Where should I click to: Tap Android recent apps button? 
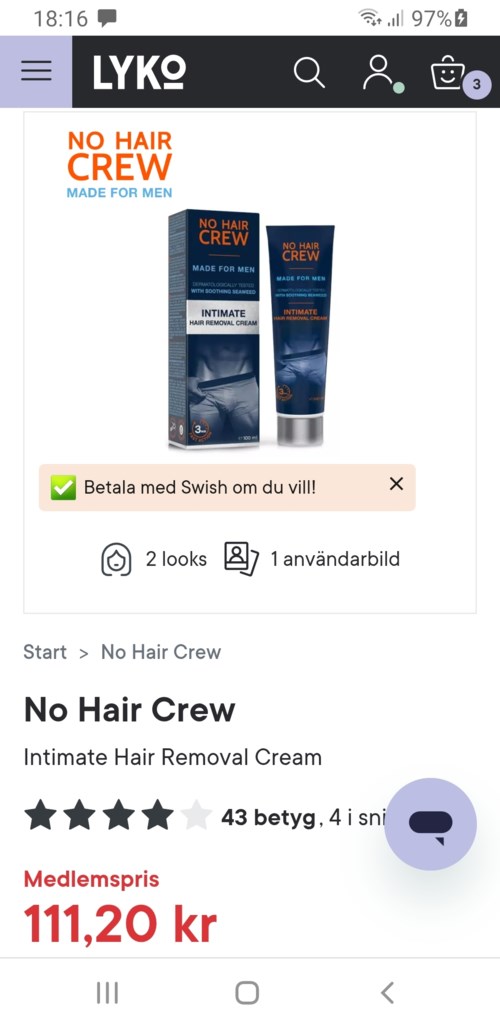click(x=107, y=993)
